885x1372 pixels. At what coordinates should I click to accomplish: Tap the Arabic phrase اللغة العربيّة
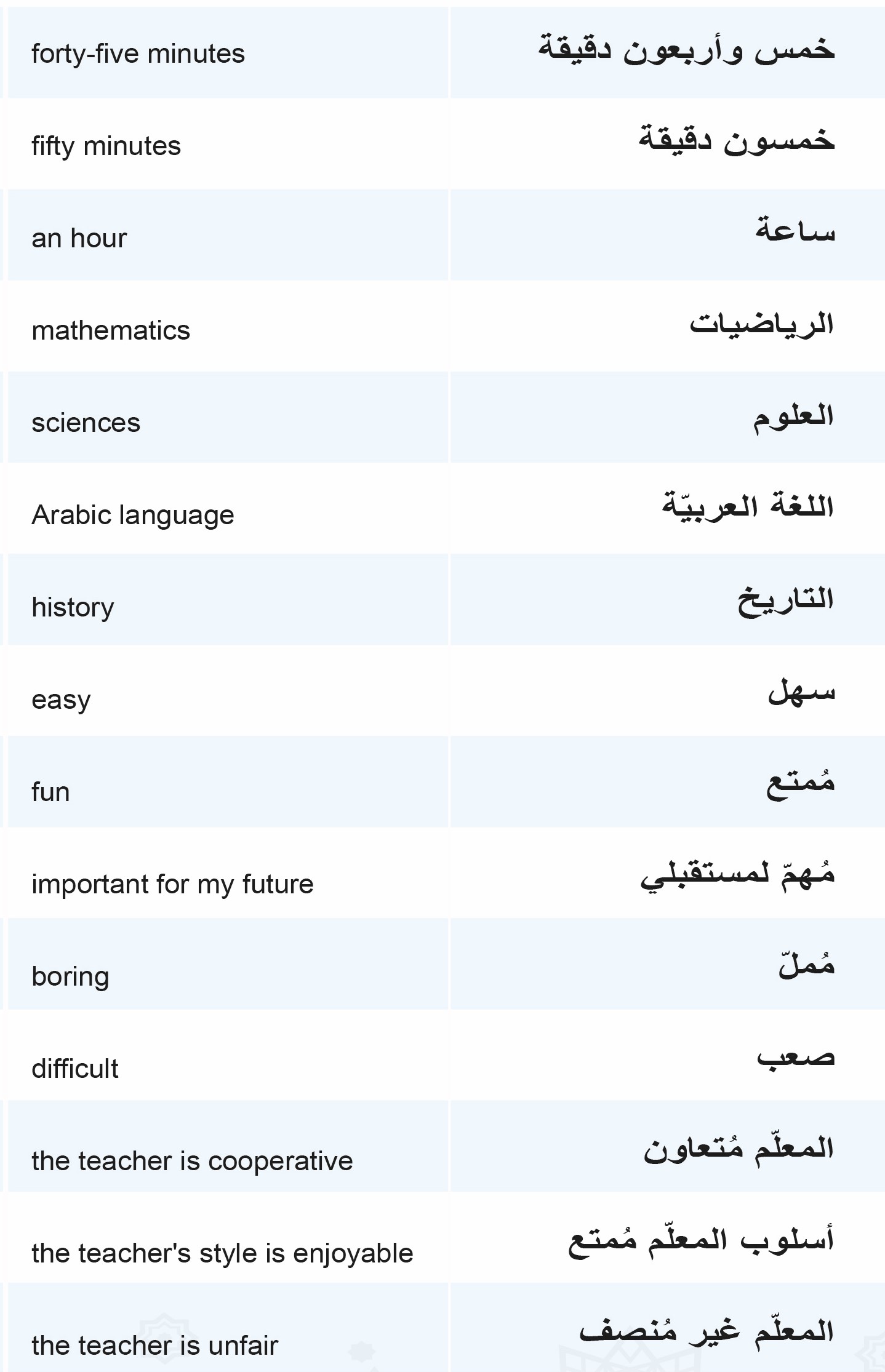click(x=748, y=506)
